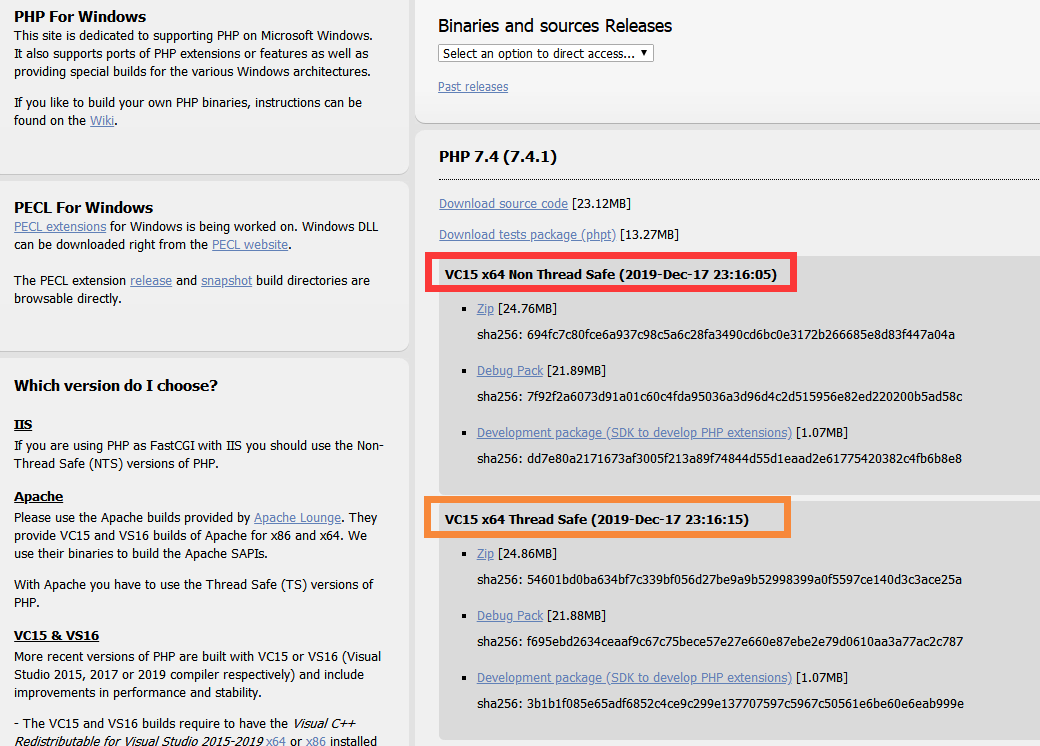Follow the Wiki link
Screen dimensions: 1040x746
(102, 121)
